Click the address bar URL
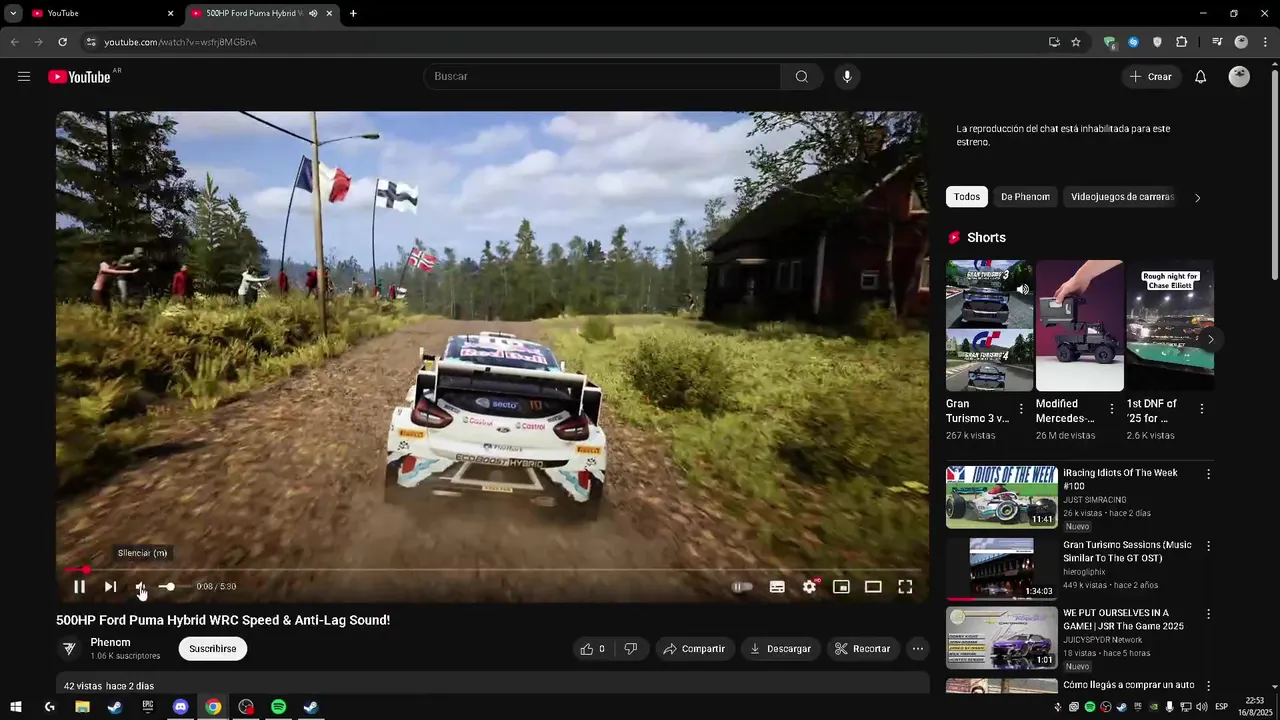The image size is (1280, 720). 180,42
